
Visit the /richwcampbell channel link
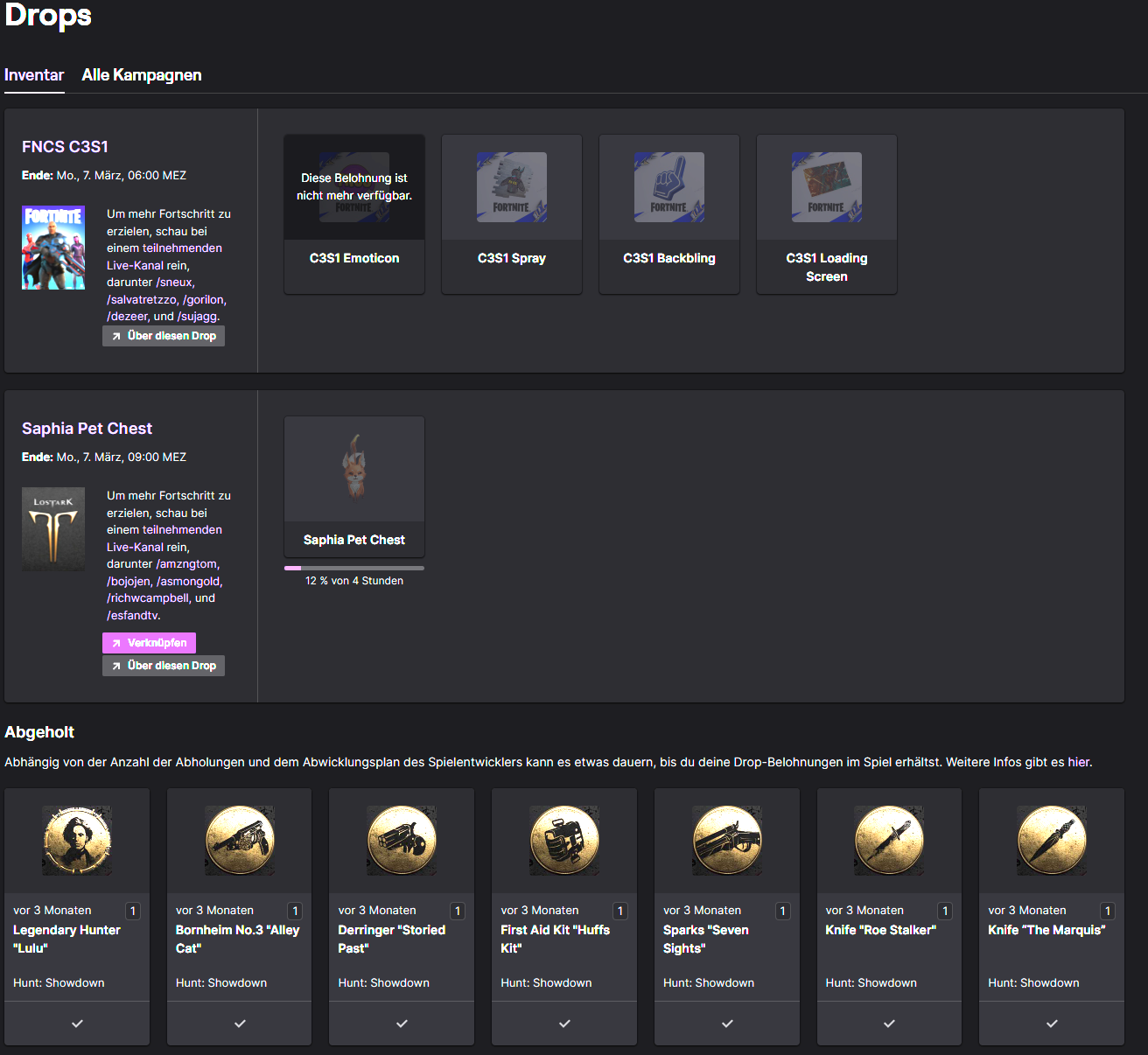[149, 598]
